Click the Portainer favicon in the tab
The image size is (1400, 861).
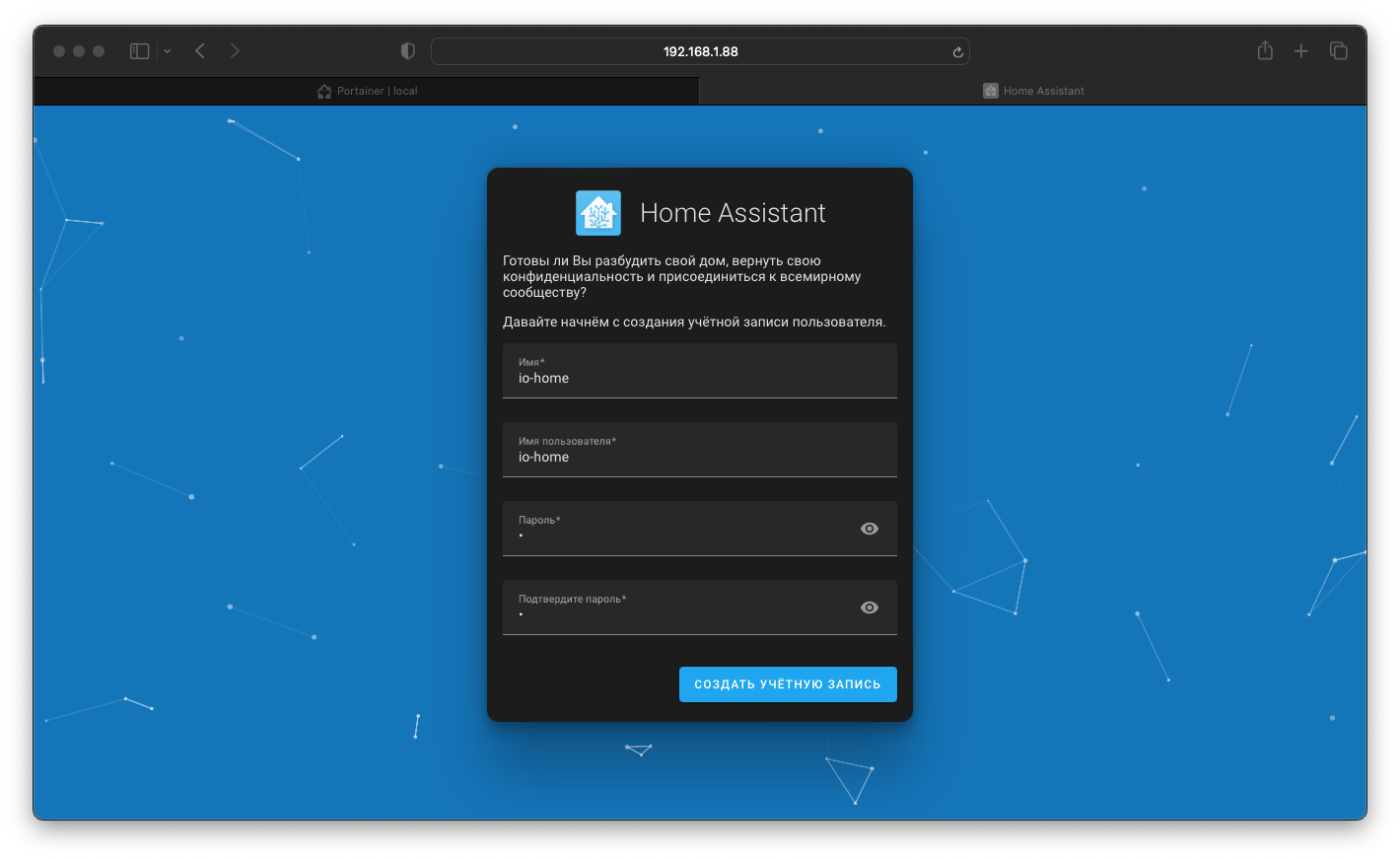(324, 90)
